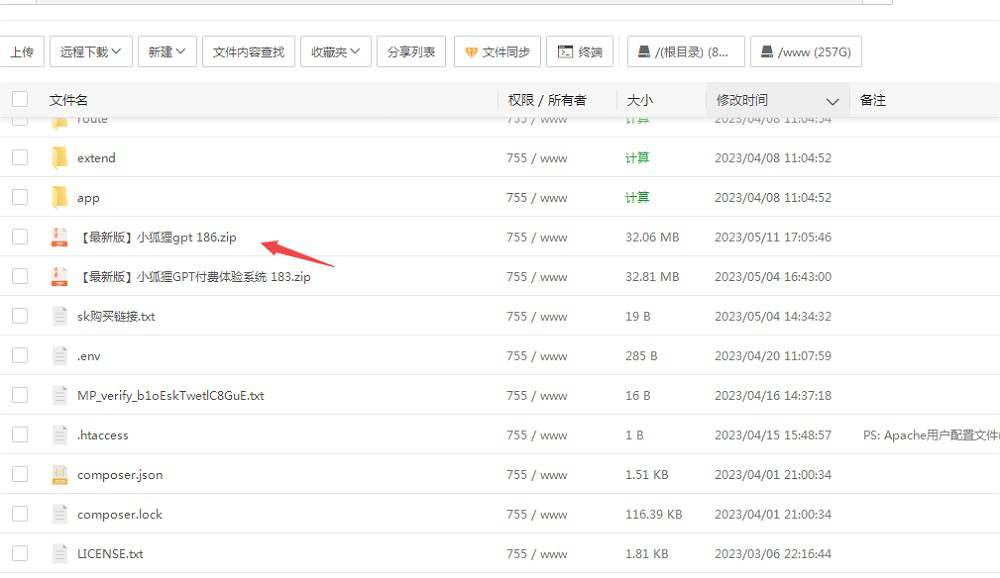Click the composer.json file icon

[60, 474]
